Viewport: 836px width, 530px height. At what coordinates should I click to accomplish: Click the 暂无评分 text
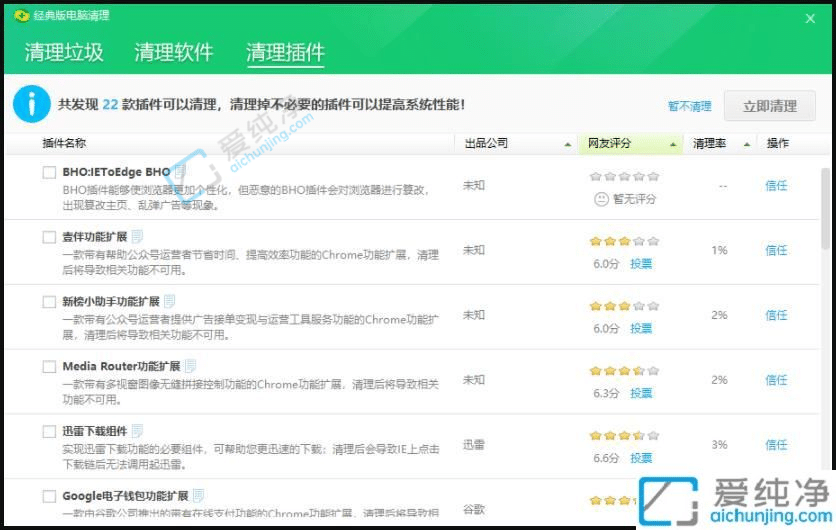(x=634, y=199)
